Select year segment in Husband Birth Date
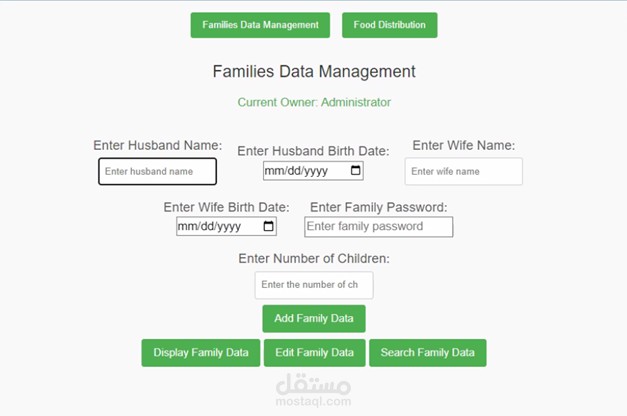Screen dimensions: 627x416 [316, 171]
